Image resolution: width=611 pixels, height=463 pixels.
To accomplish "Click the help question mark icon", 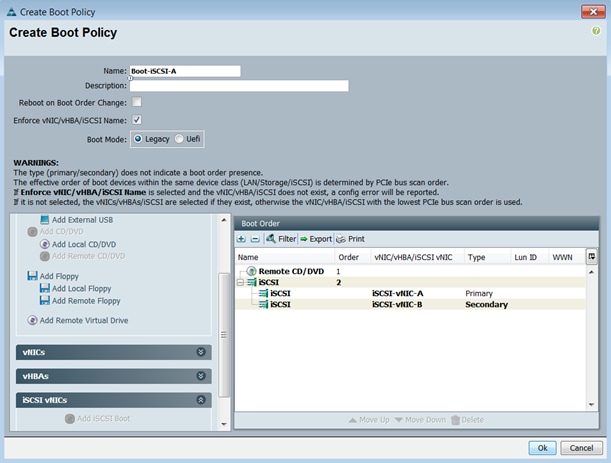I will (x=596, y=31).
